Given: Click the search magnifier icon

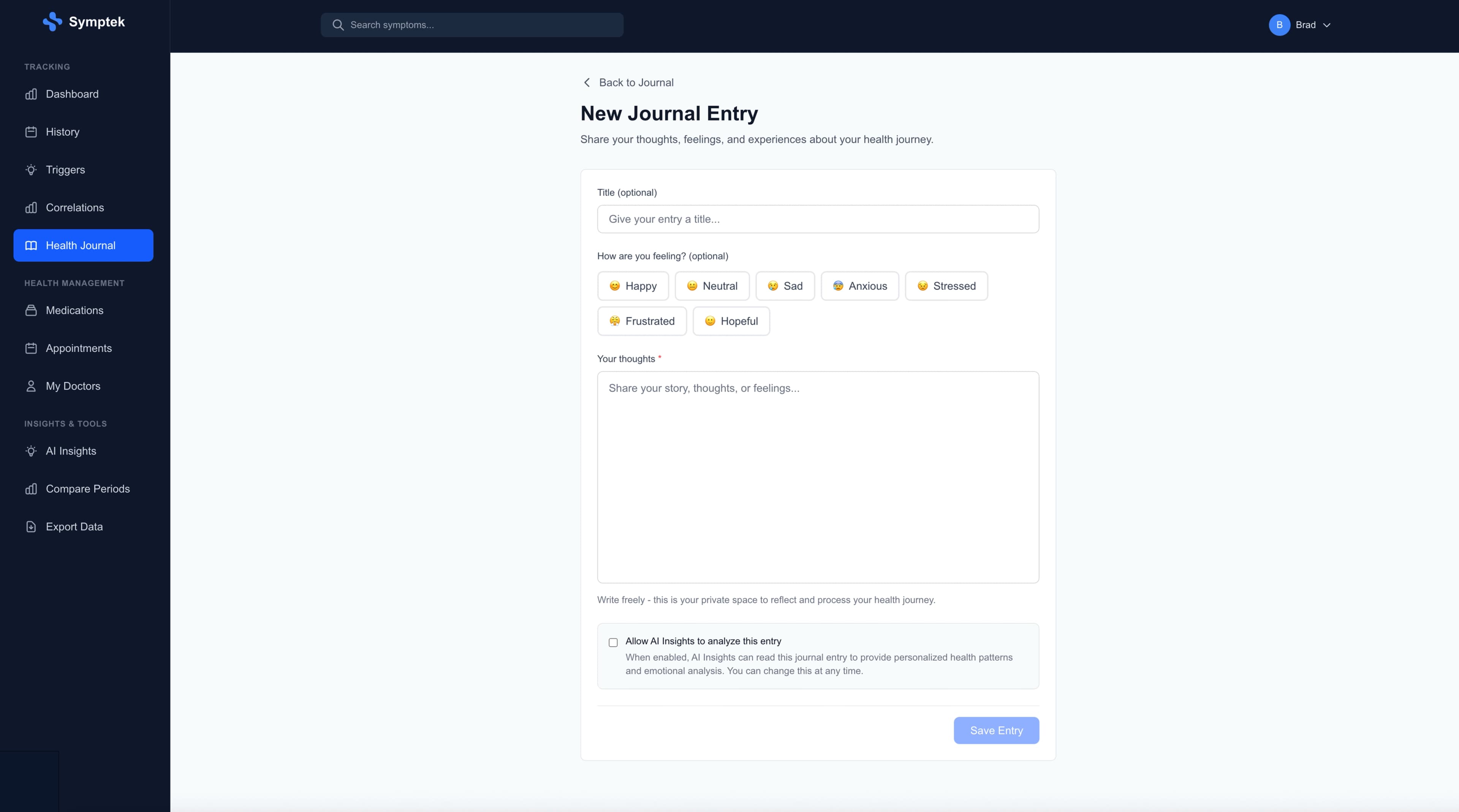Looking at the screenshot, I should (x=337, y=25).
